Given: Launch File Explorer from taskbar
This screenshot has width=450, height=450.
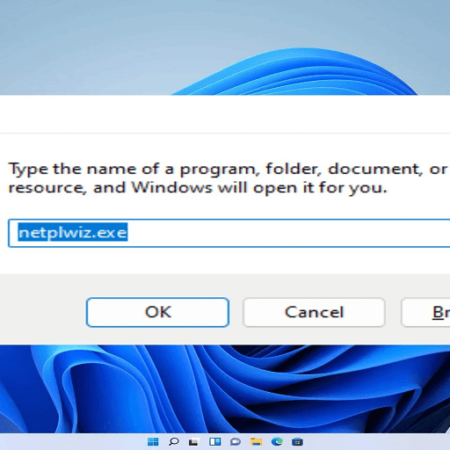Looking at the screenshot, I should pyautogui.click(x=256, y=442).
